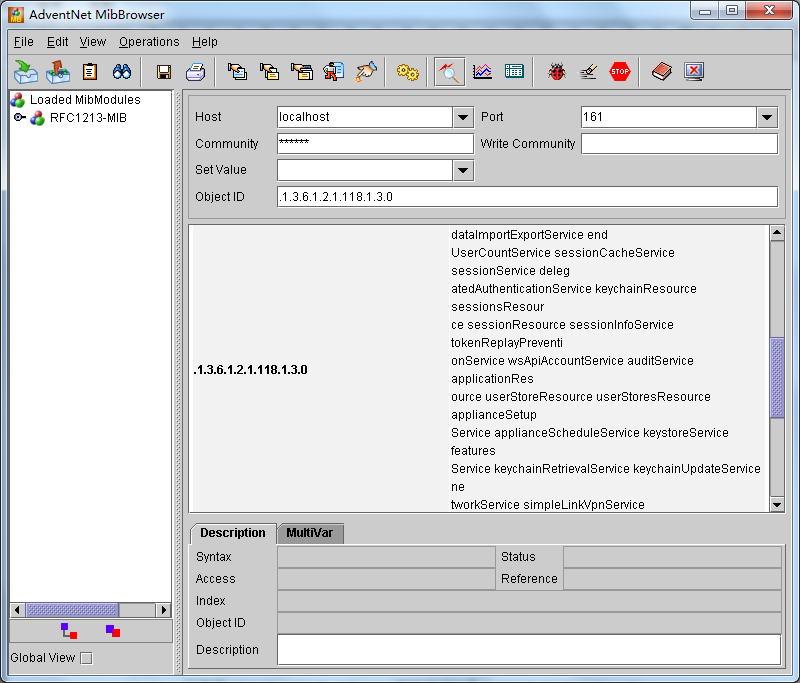The height and width of the screenshot is (683, 800).
Task: Select the Loaded MibModules root node
Action: click(85, 99)
